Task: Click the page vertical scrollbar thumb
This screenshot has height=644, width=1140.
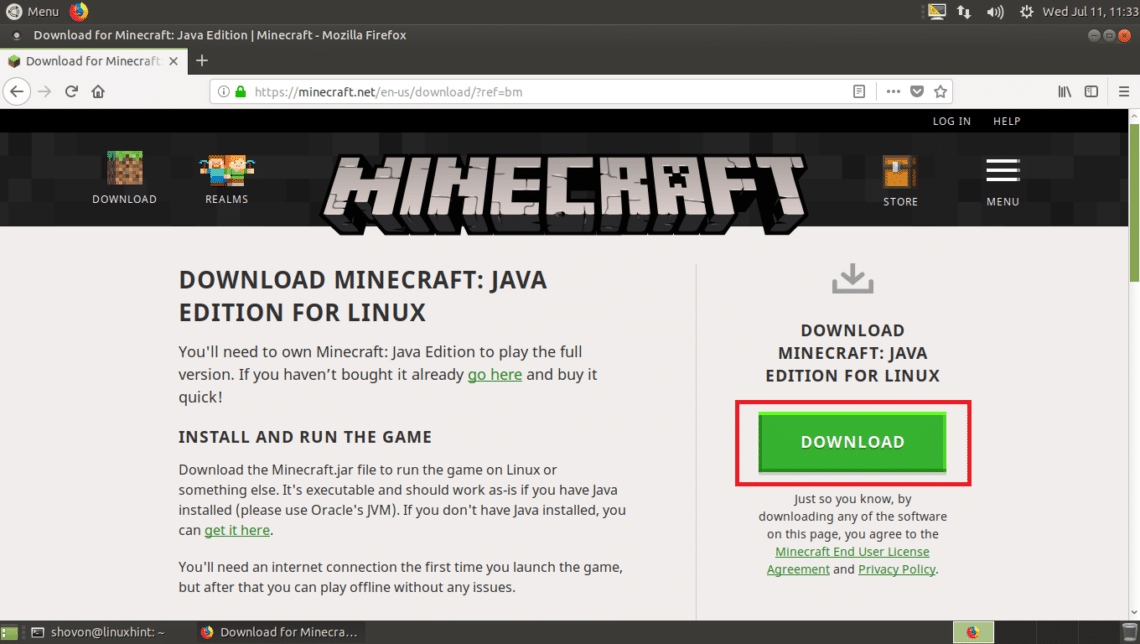Action: (x=1134, y=202)
